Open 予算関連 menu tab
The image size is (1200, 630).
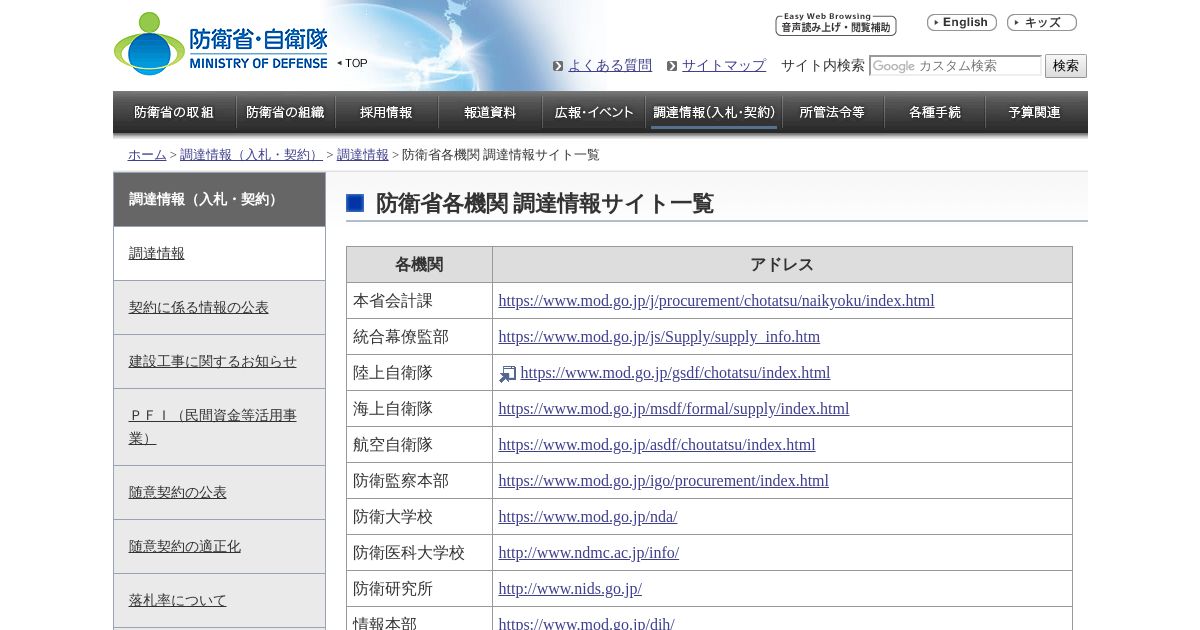(1035, 112)
